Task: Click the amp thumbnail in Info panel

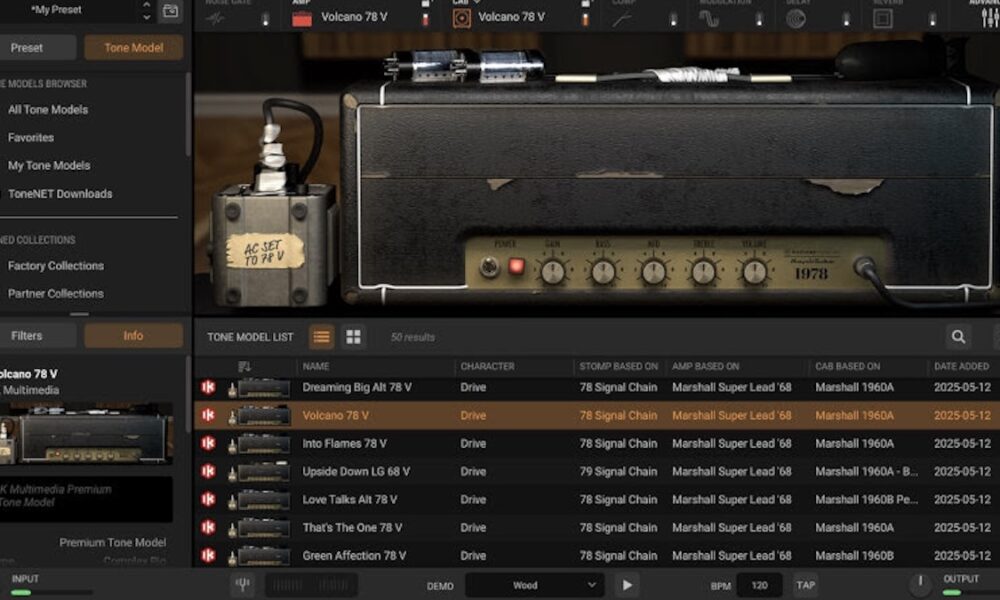Action: pos(86,434)
